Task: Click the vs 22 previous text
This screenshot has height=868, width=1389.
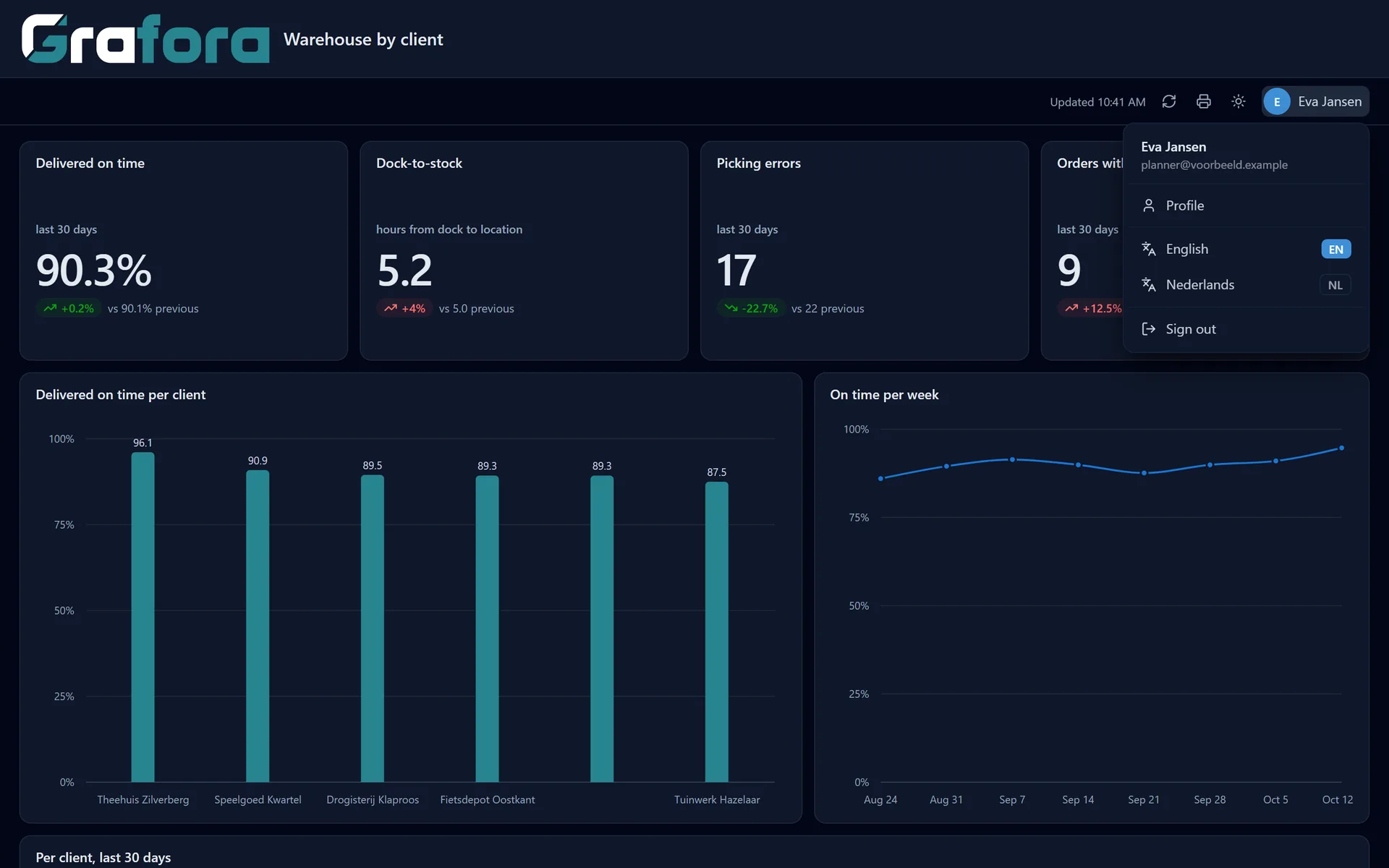Action: (828, 308)
